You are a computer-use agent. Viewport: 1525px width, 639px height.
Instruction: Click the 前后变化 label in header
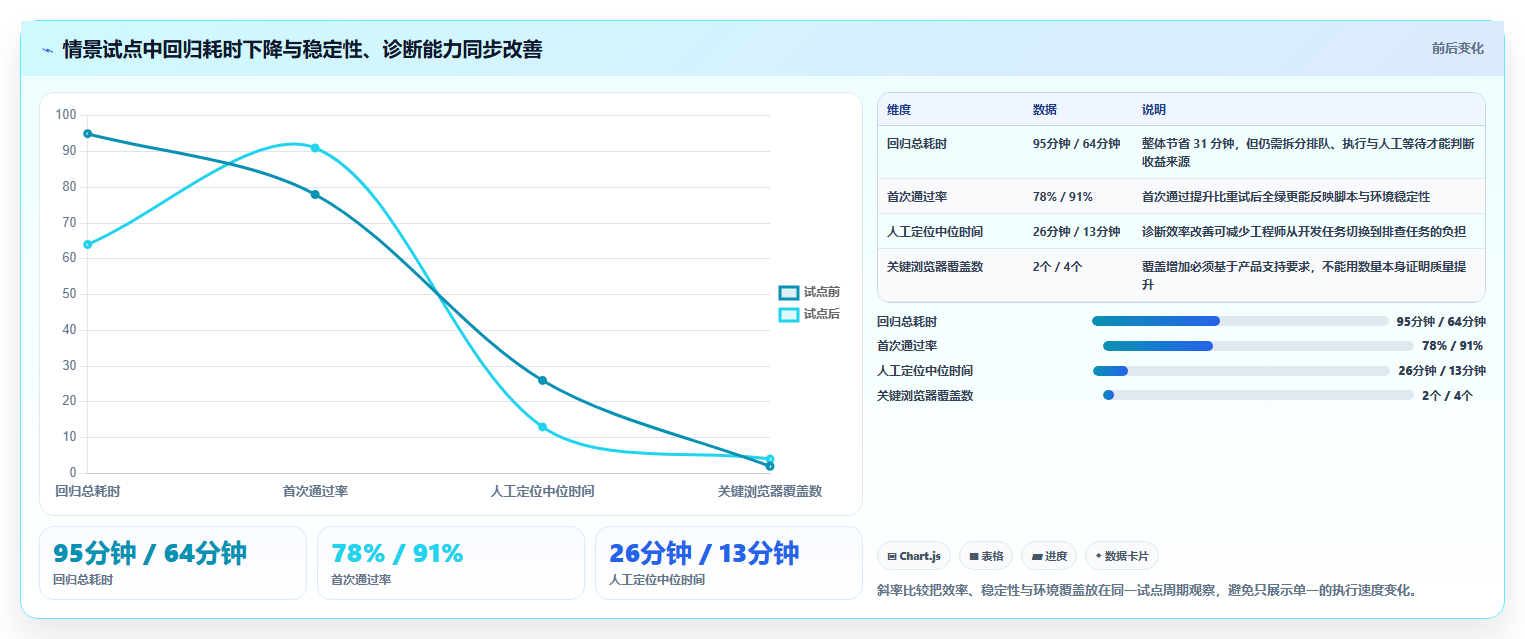[x=1458, y=48]
